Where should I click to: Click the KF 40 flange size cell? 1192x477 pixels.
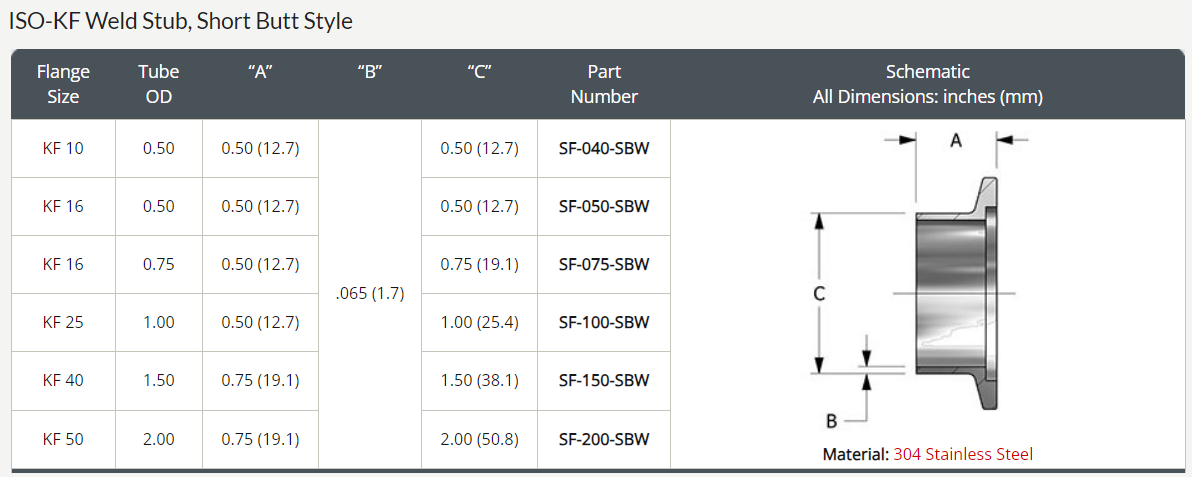coord(63,380)
